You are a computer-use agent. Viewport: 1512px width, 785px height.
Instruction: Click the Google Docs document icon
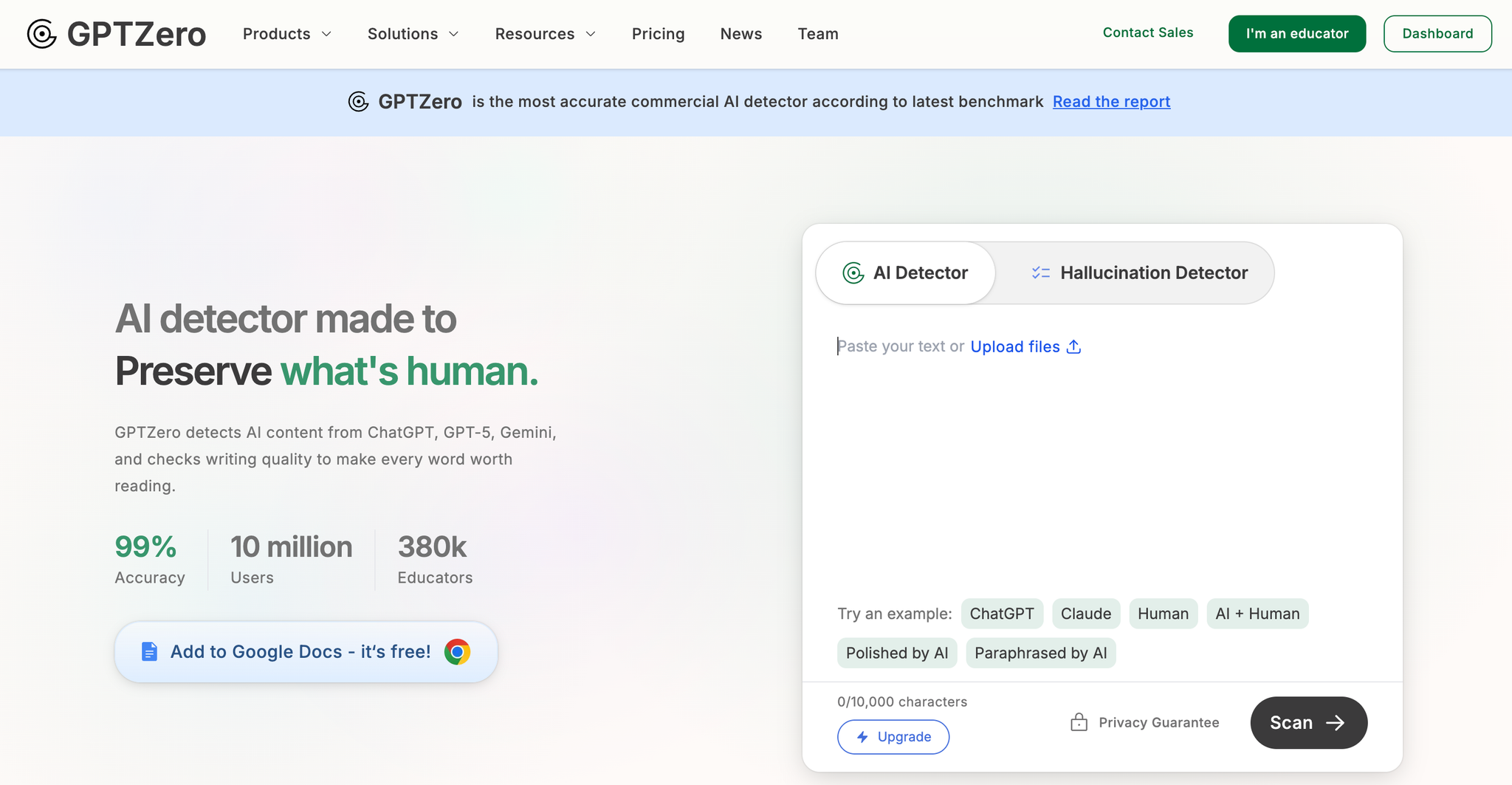(149, 652)
